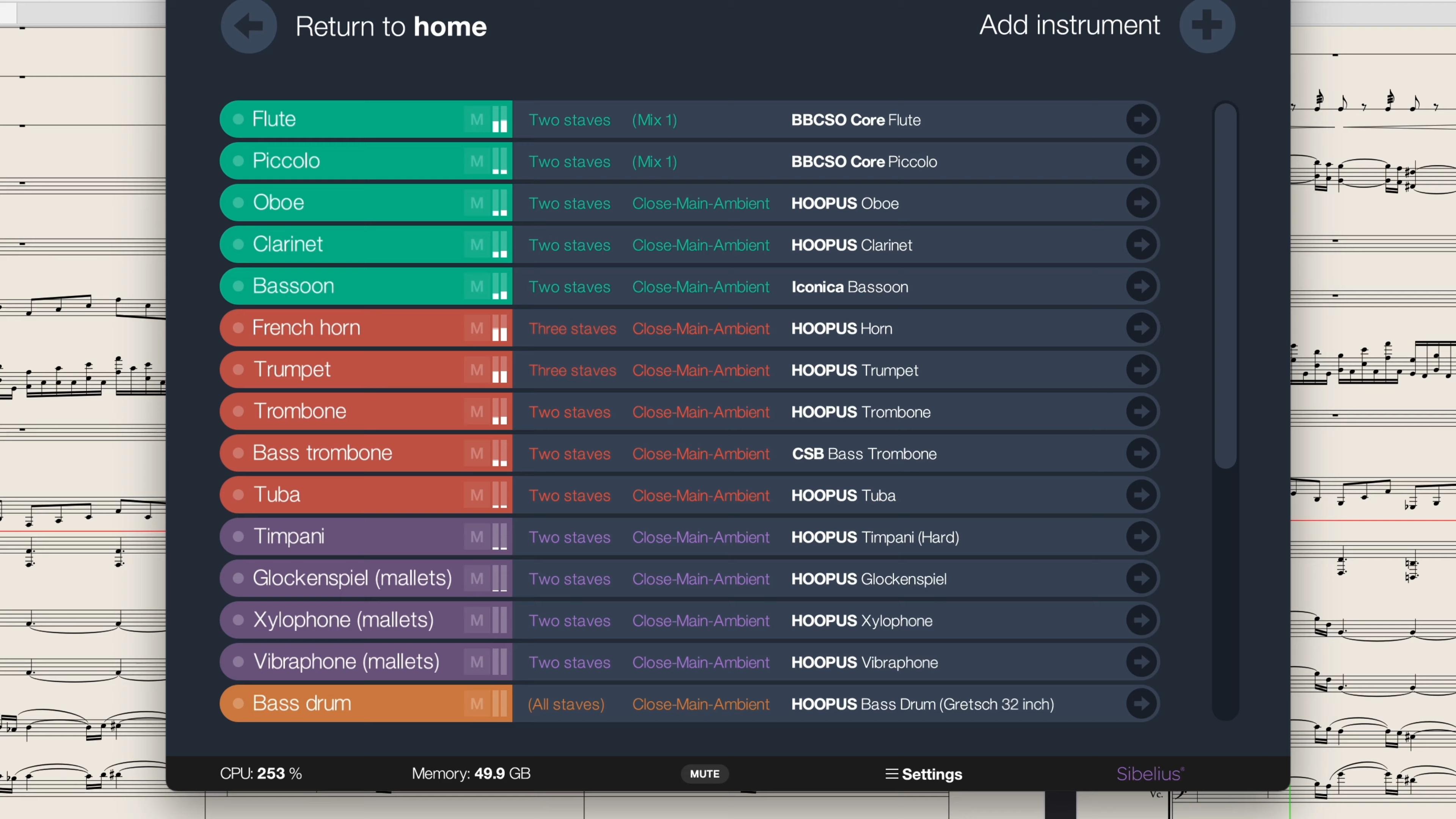Change Flute staves setting 'Two staves'
1456x819 pixels.
[569, 120]
